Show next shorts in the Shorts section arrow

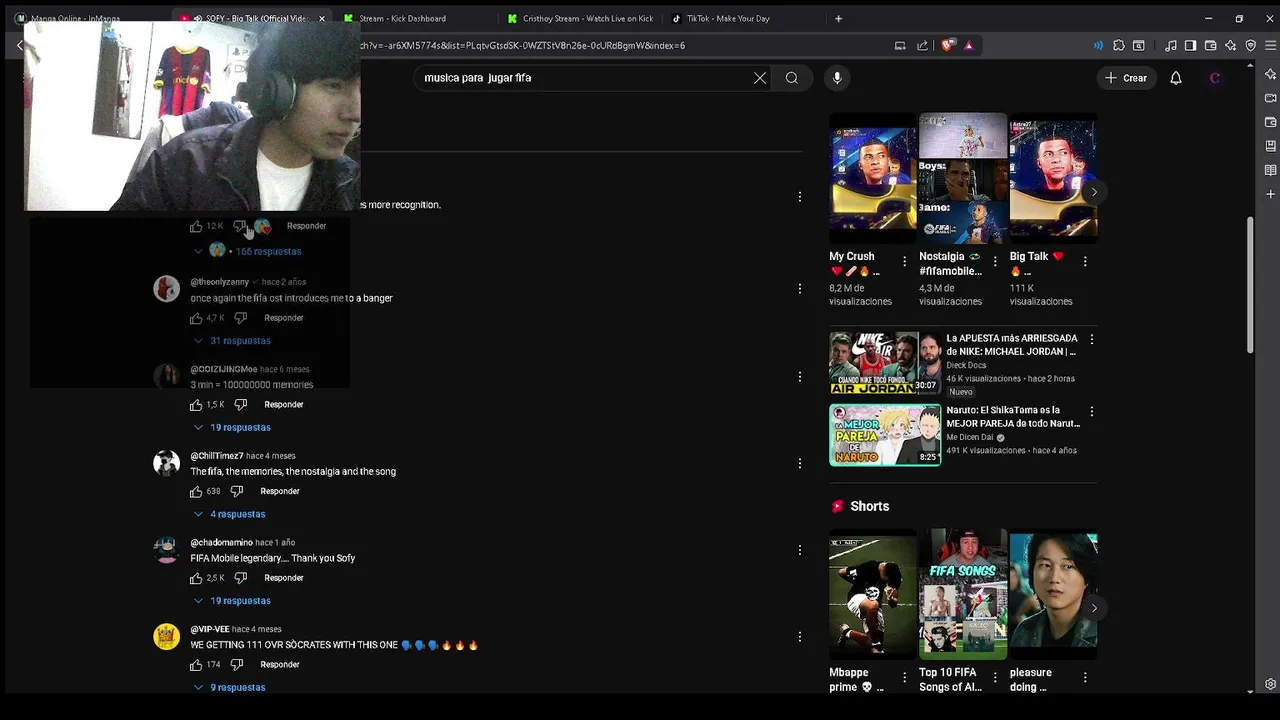tap(1094, 608)
